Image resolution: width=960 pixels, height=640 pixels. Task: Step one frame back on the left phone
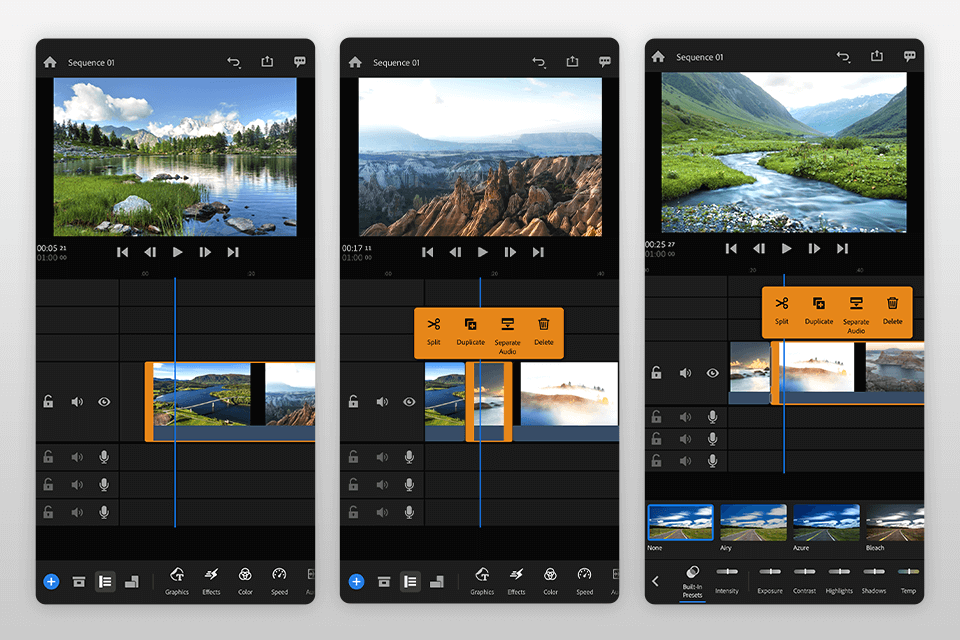(150, 252)
